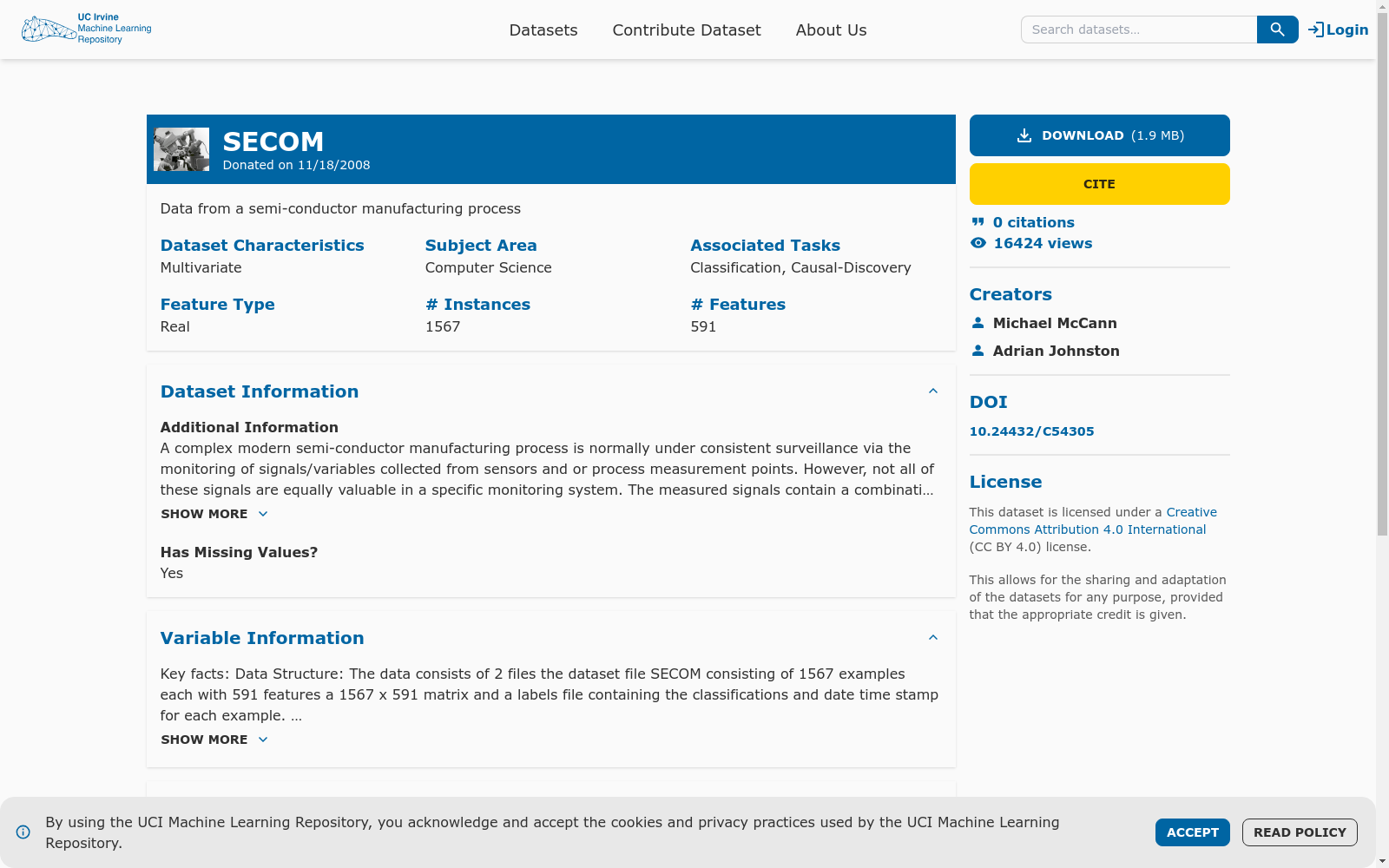Click the 591 features value
The height and width of the screenshot is (868, 1389).
(x=703, y=326)
